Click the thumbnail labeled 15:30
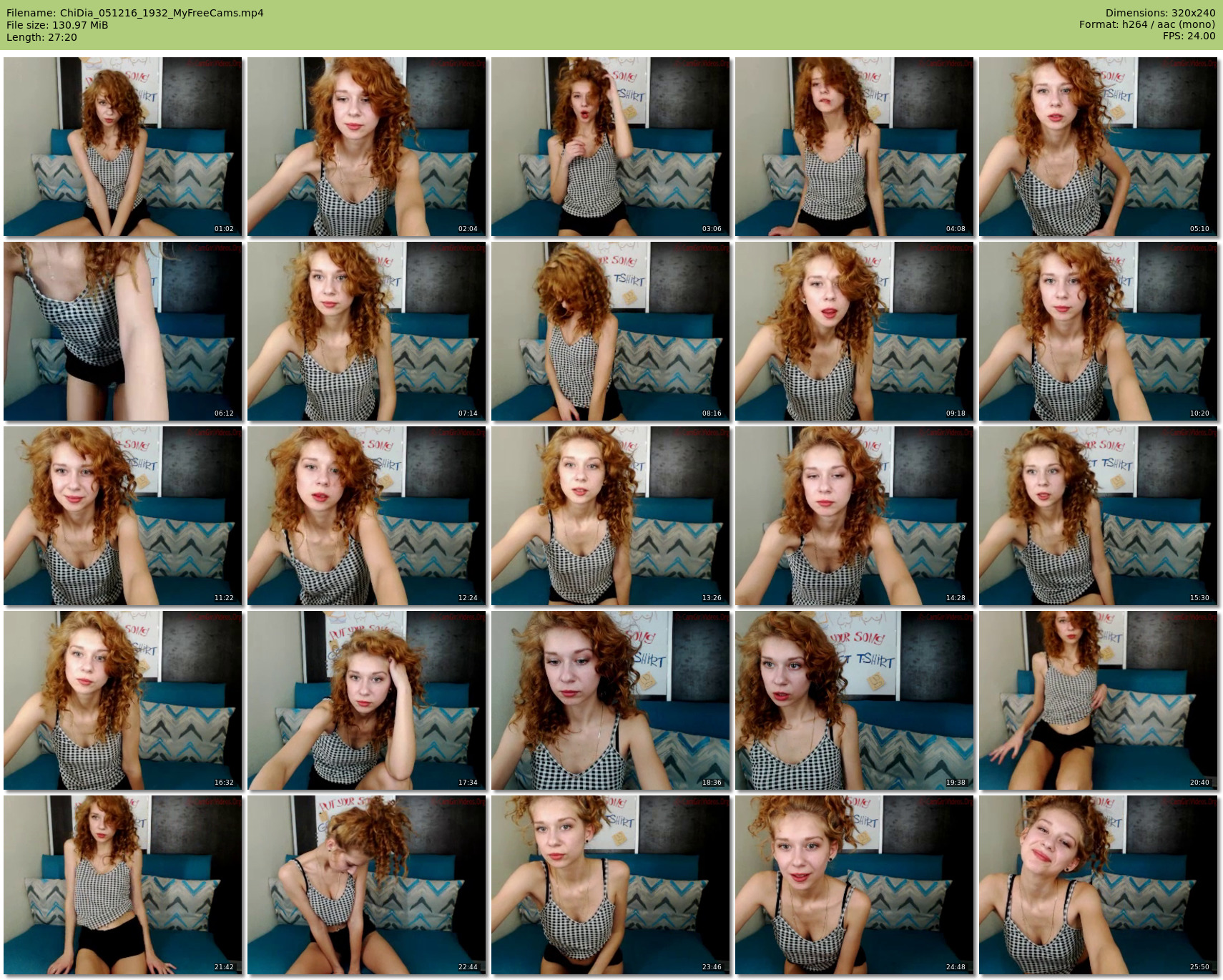1223x980 pixels. 1099,516
